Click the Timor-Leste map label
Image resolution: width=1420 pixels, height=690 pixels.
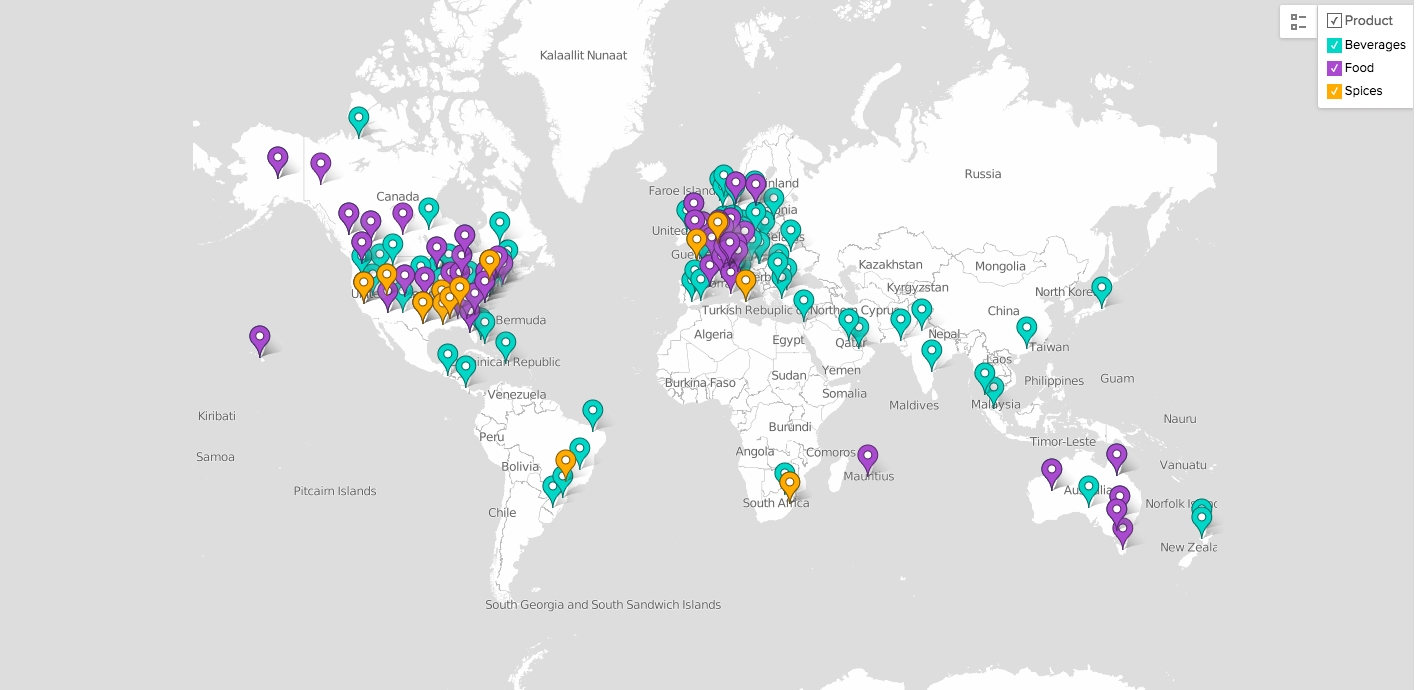coord(1063,442)
